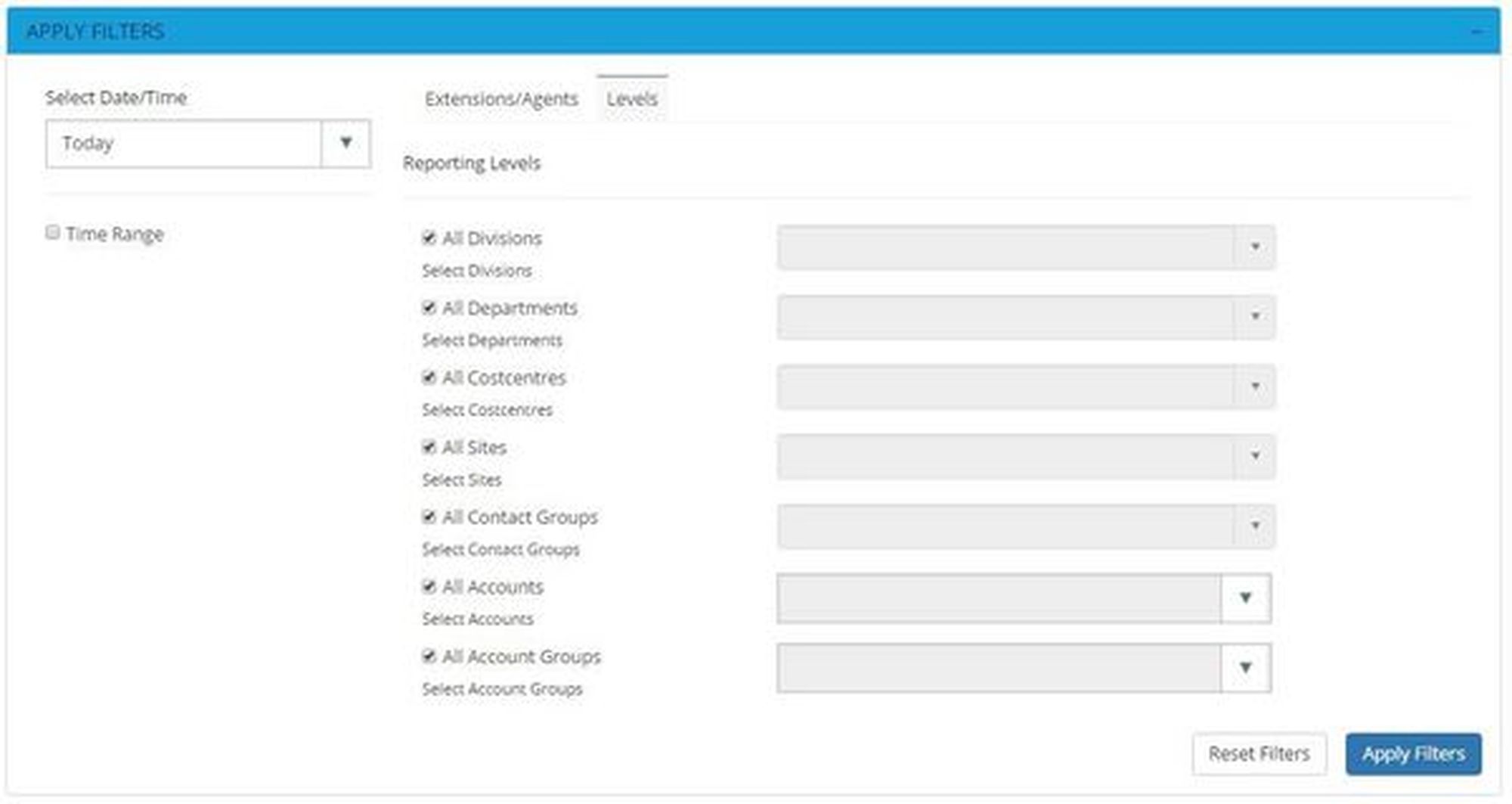Screen dimensions: 1512x804
Task: Expand the Select Costcentres dropdown arrow
Action: pyautogui.click(x=1255, y=386)
